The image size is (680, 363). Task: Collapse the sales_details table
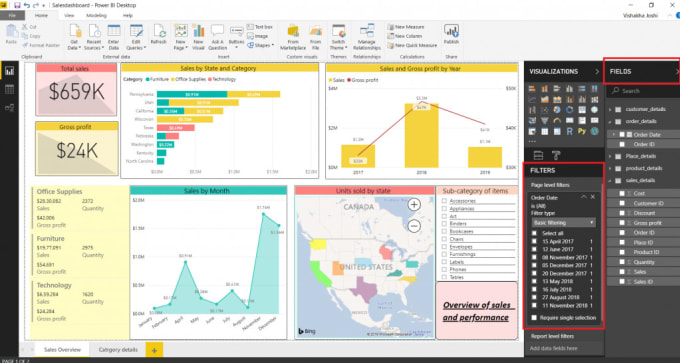[610, 180]
